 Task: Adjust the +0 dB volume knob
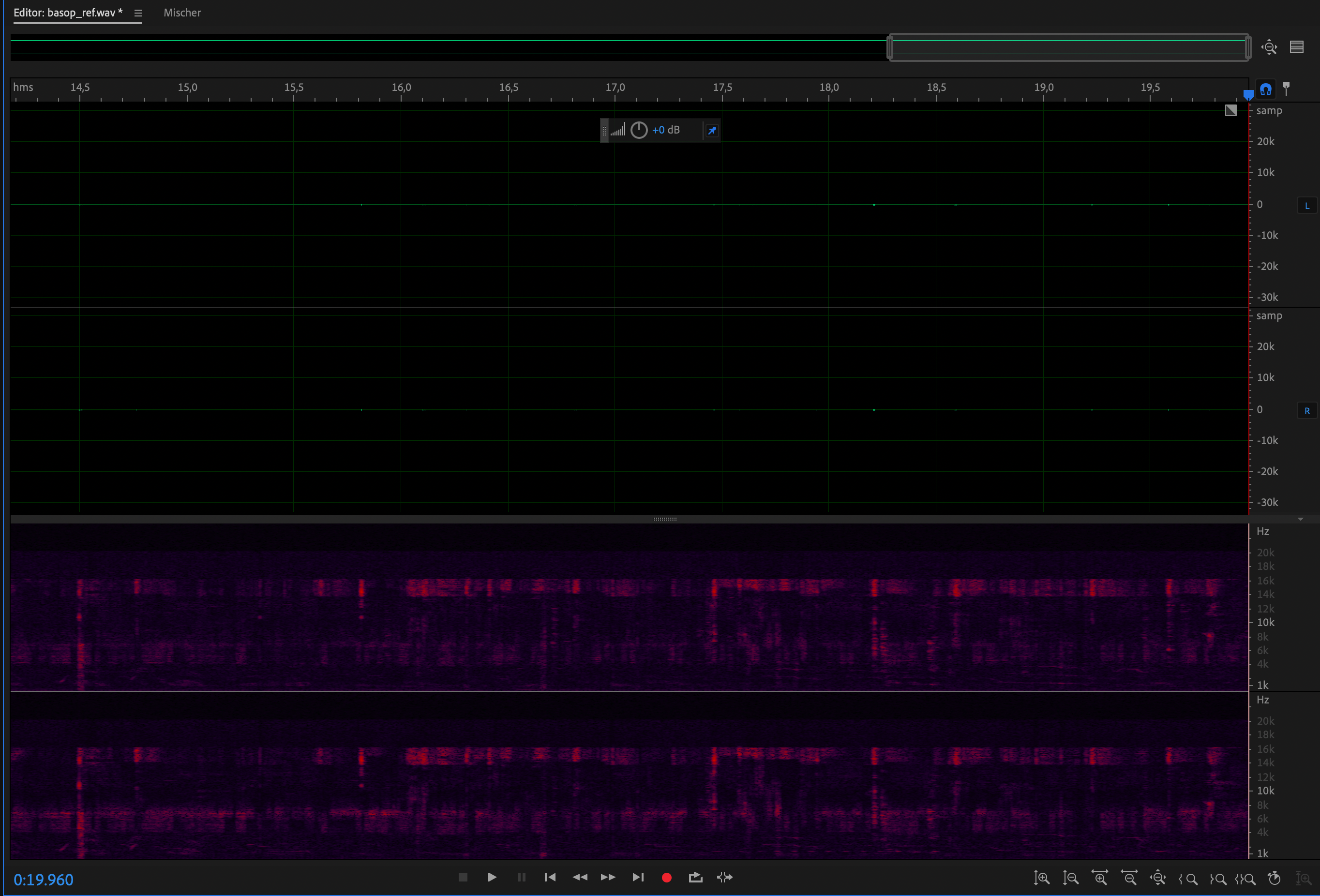(x=639, y=130)
